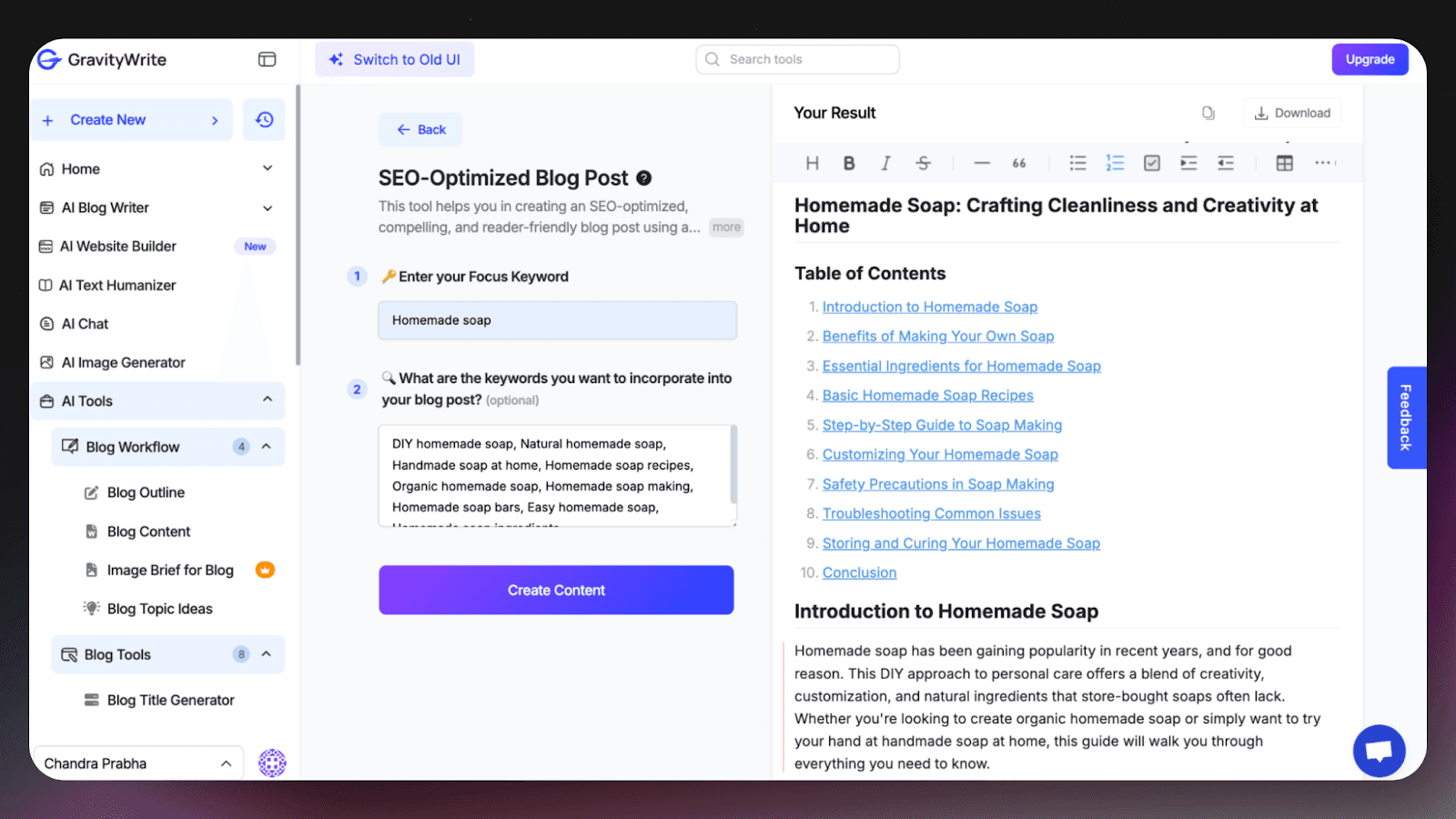The height and width of the screenshot is (819, 1456).
Task: Insert table using table icon
Action: coord(1285,163)
